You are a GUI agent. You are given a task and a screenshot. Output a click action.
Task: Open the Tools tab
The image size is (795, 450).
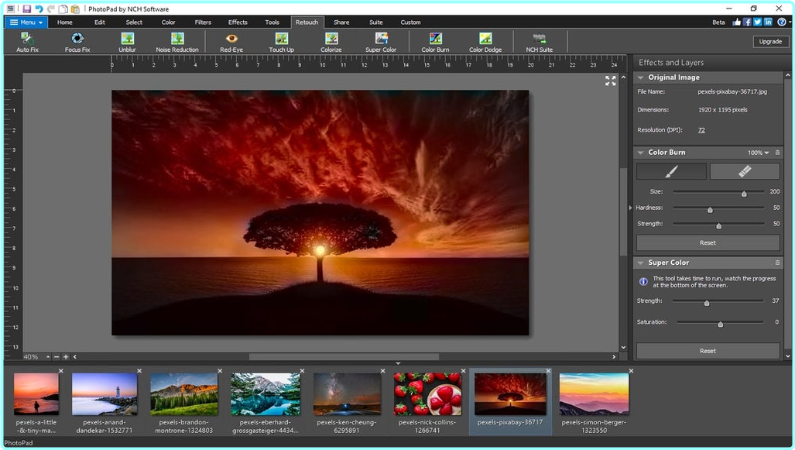pyautogui.click(x=272, y=22)
